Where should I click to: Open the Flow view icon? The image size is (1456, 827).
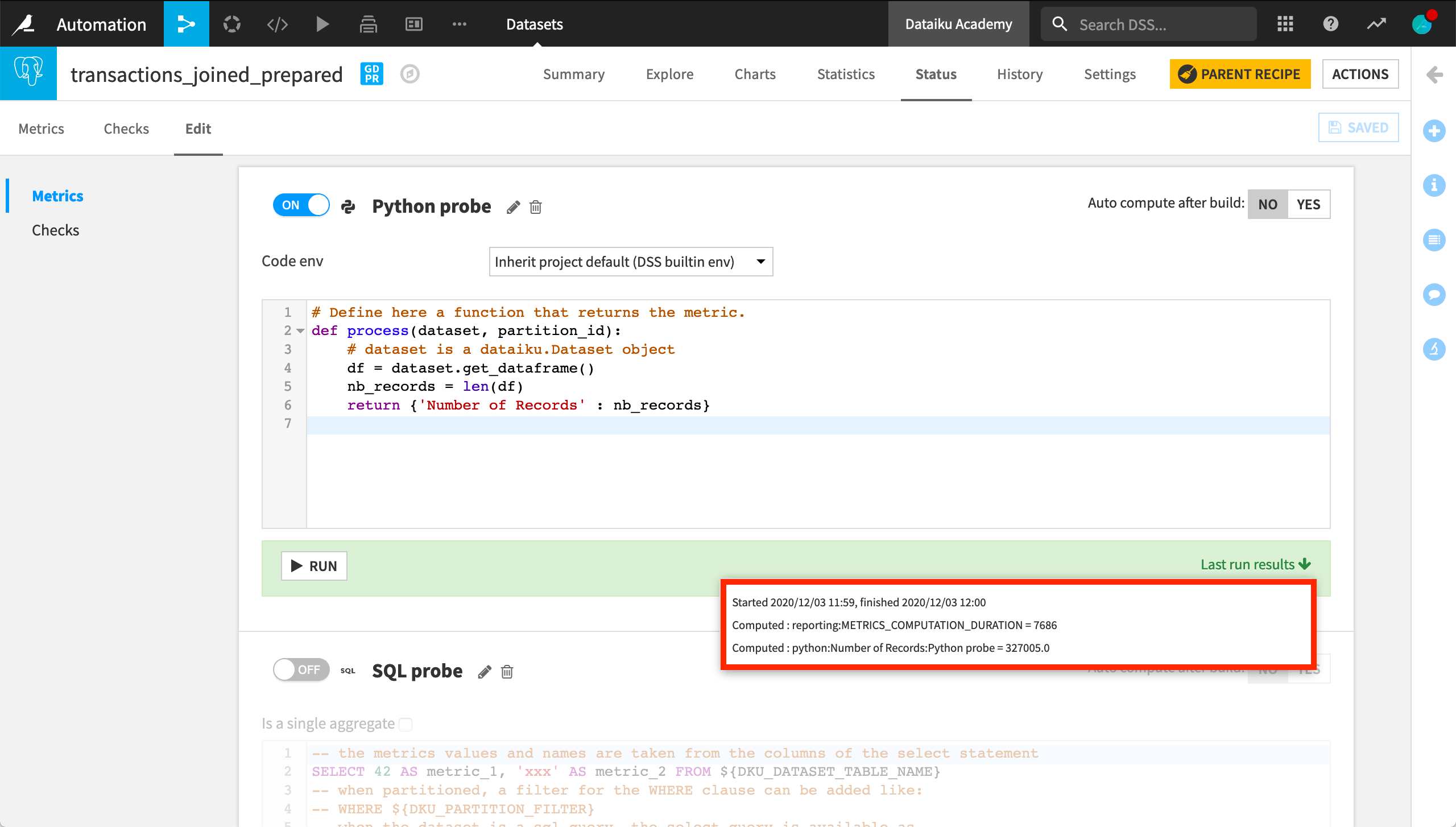[x=186, y=24]
